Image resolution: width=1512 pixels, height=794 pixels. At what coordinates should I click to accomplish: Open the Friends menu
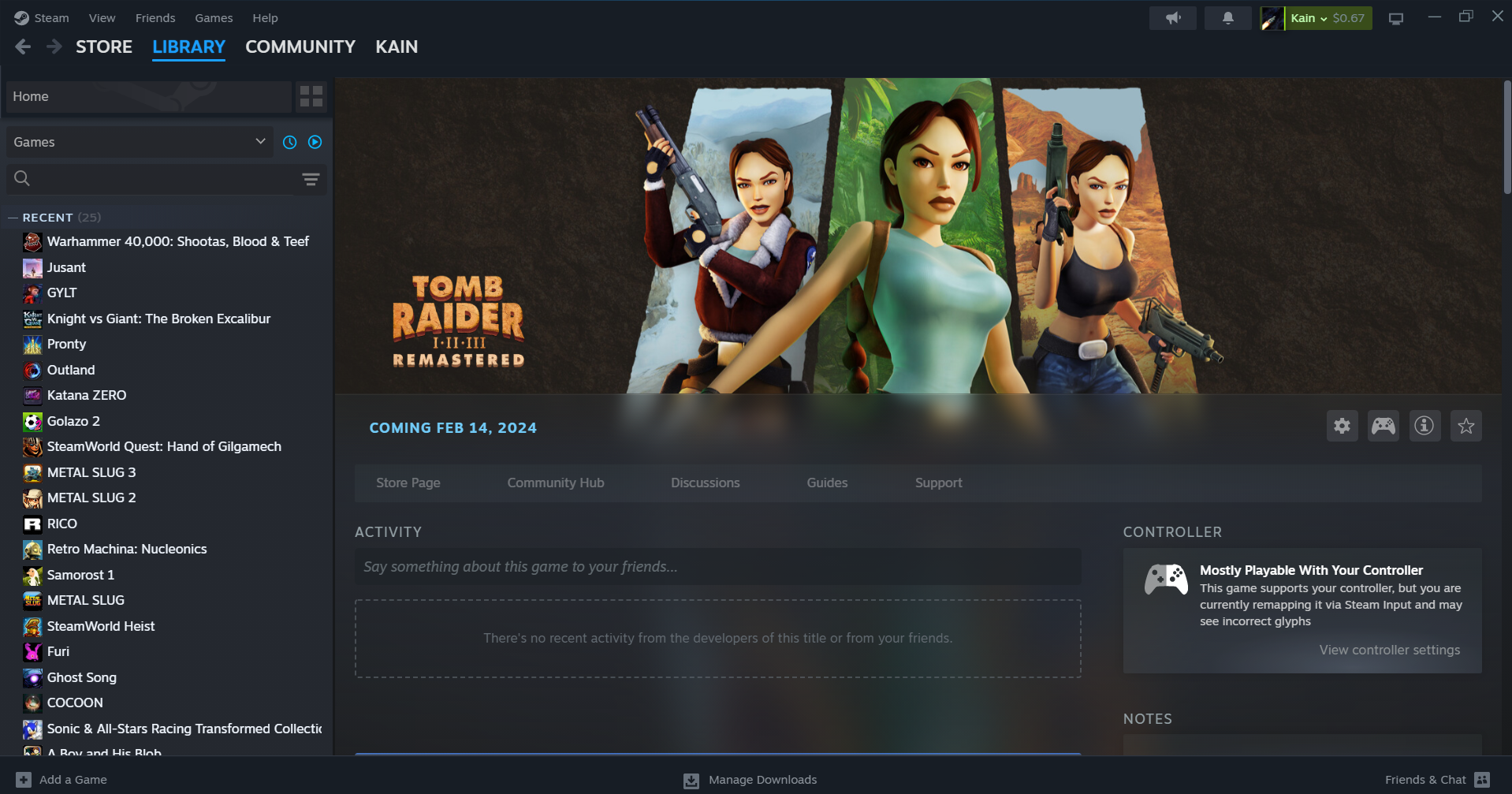point(155,18)
